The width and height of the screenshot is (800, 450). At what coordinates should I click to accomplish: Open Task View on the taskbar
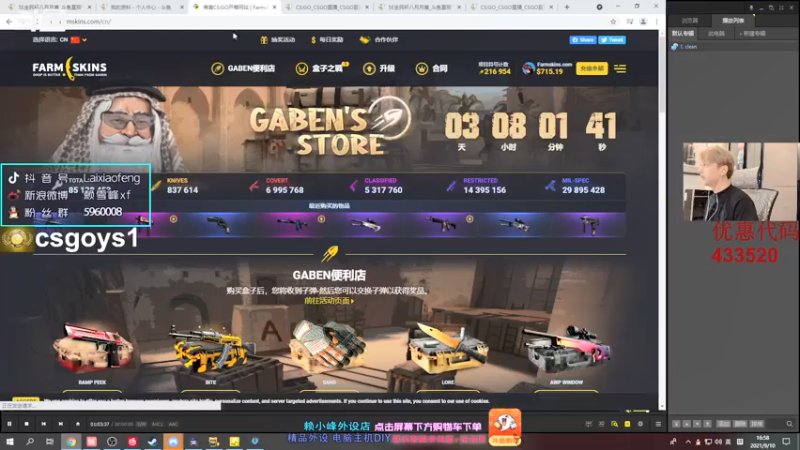coord(49,441)
